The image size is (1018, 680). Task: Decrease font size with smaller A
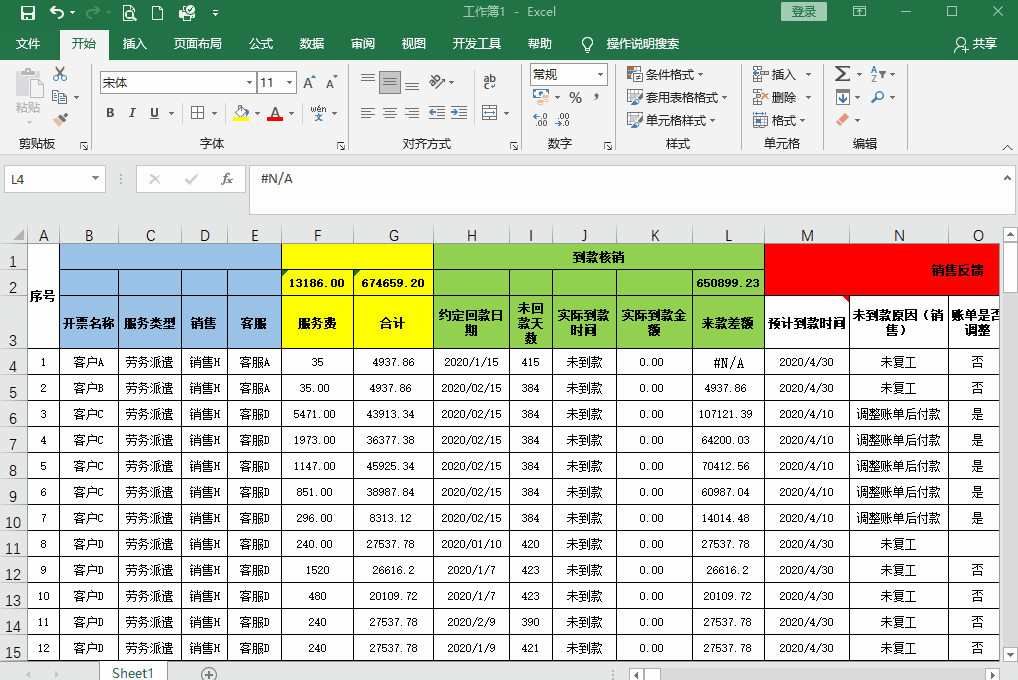331,82
